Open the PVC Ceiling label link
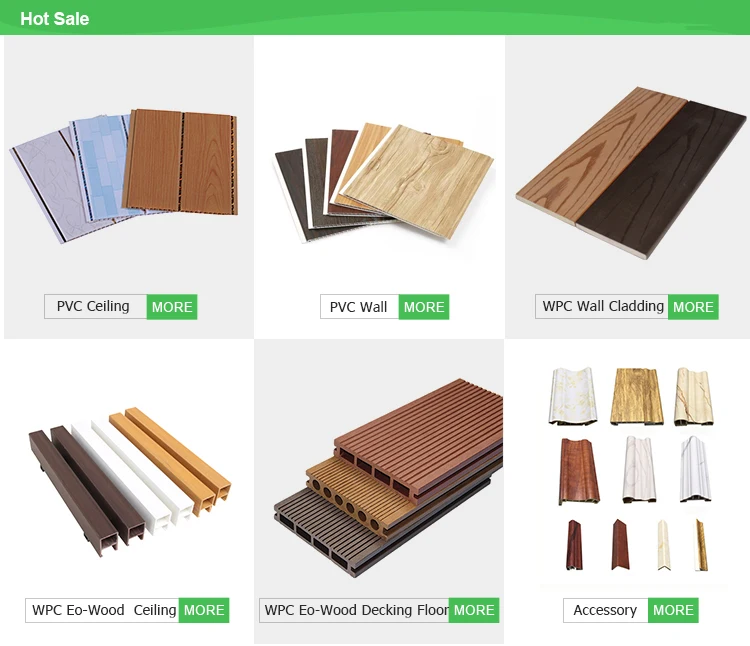 [x=95, y=307]
